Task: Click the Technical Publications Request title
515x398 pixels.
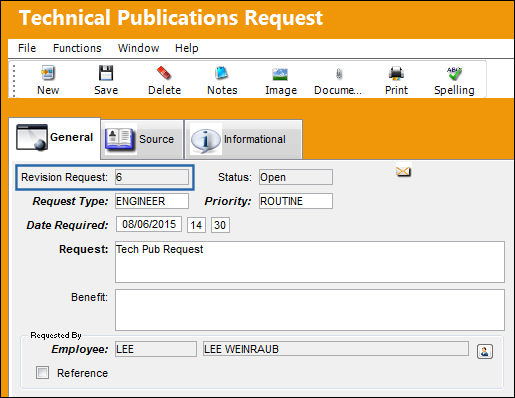Action: coord(171,18)
